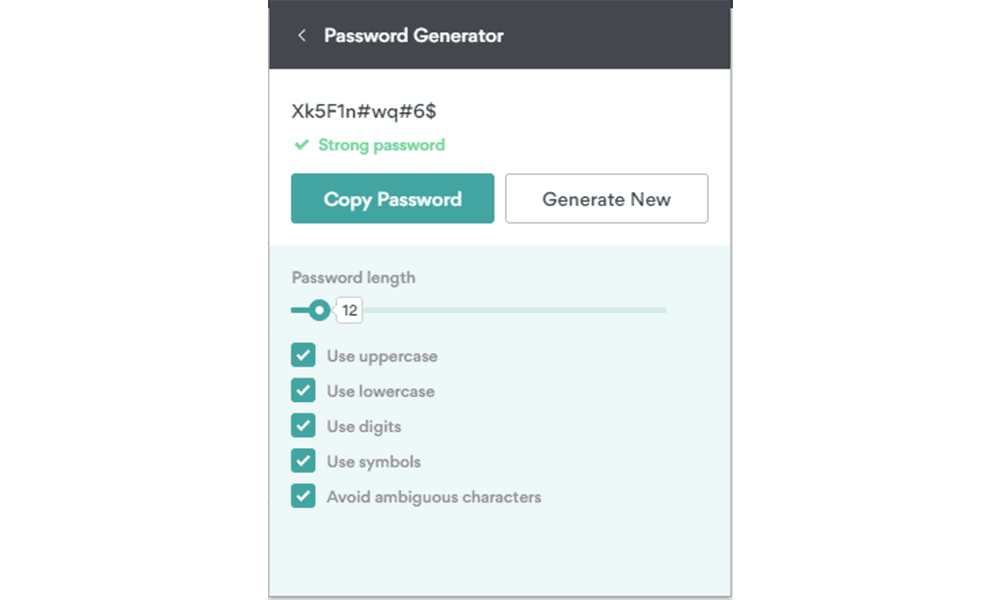The height and width of the screenshot is (600, 1000).
Task: Uncheck the Use uppercase checkbox
Action: 304,355
